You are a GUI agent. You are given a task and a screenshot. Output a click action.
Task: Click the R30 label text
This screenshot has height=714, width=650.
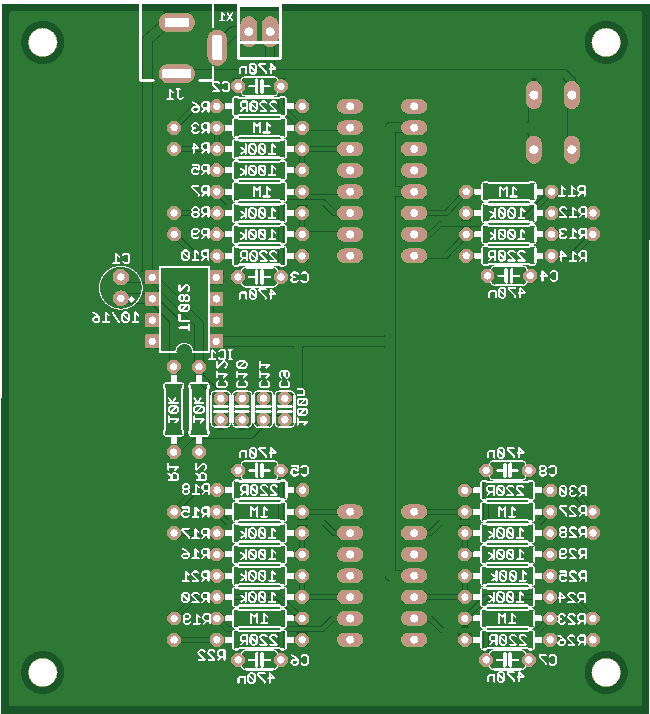click(x=573, y=491)
